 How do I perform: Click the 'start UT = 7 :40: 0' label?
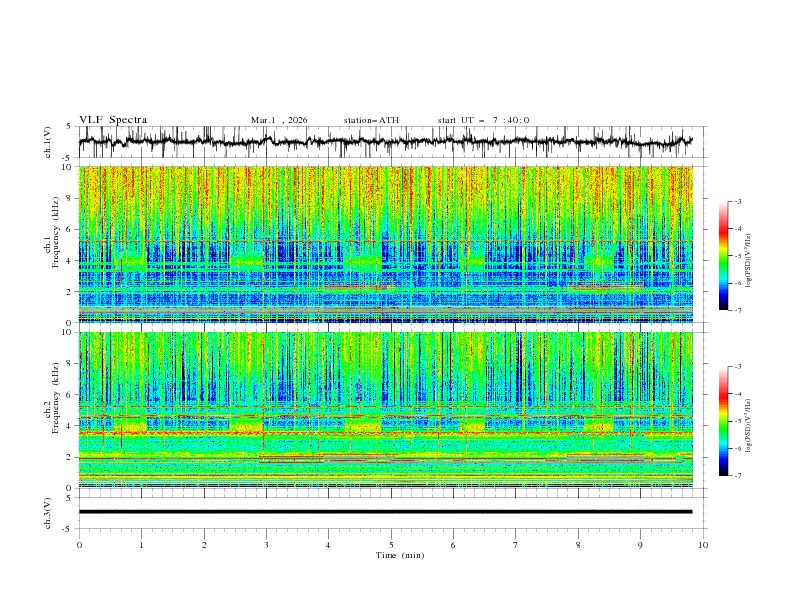(483, 120)
